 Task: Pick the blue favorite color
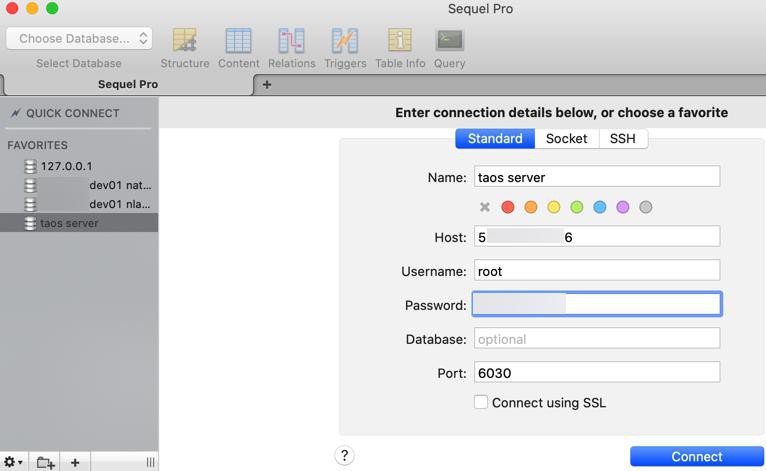point(600,207)
